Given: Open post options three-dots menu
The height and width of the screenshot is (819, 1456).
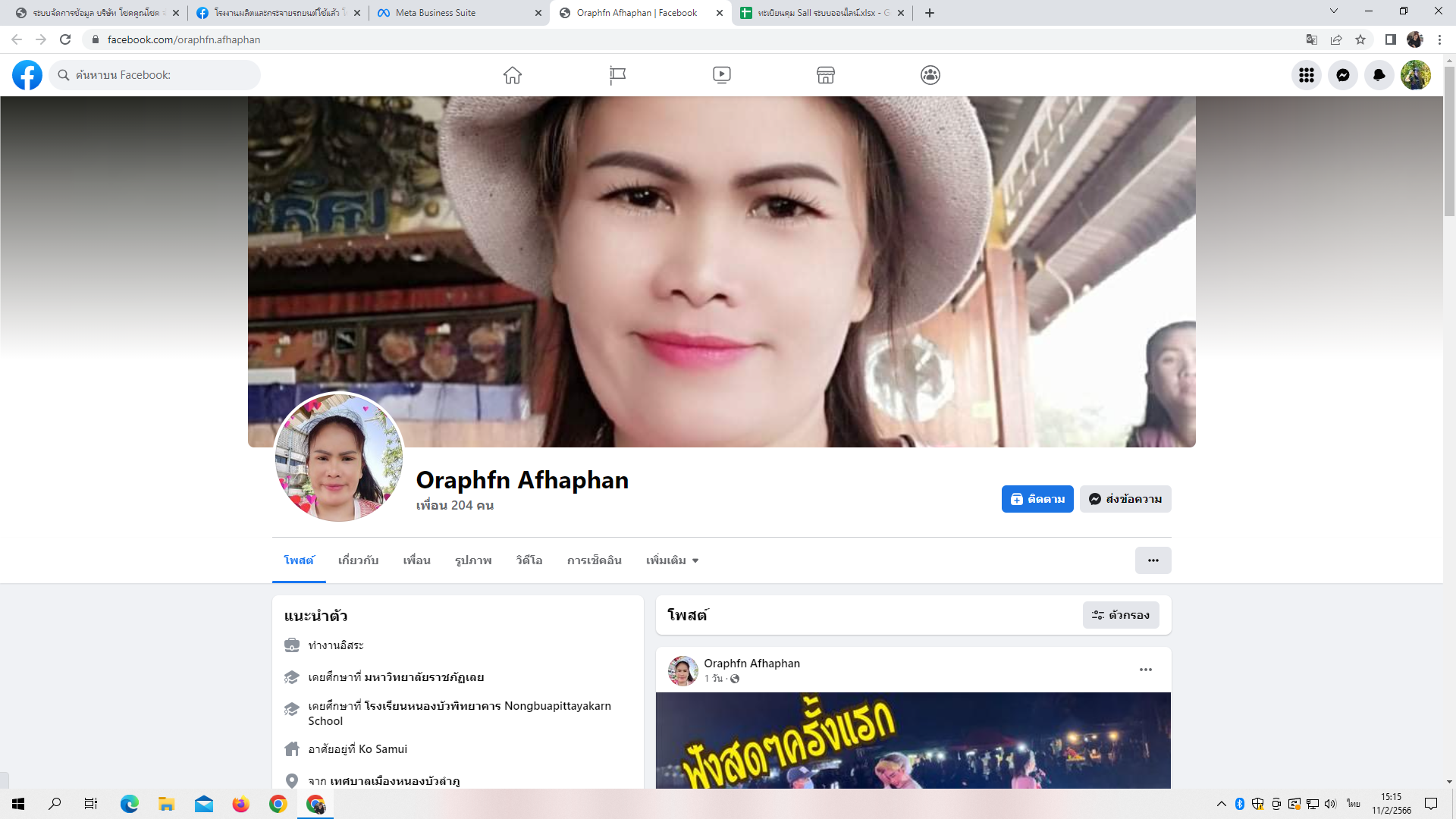Looking at the screenshot, I should click(x=1145, y=670).
